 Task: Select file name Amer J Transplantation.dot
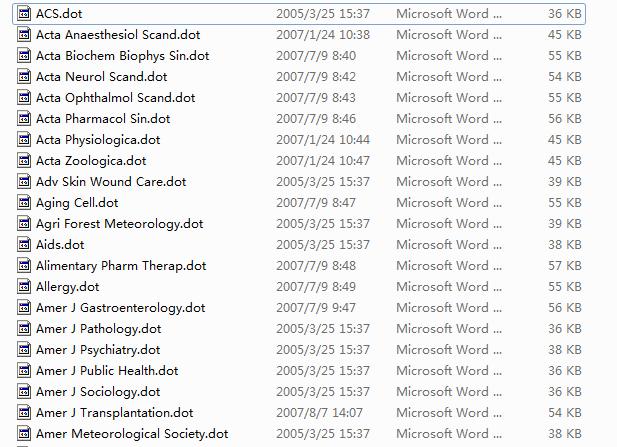115,413
